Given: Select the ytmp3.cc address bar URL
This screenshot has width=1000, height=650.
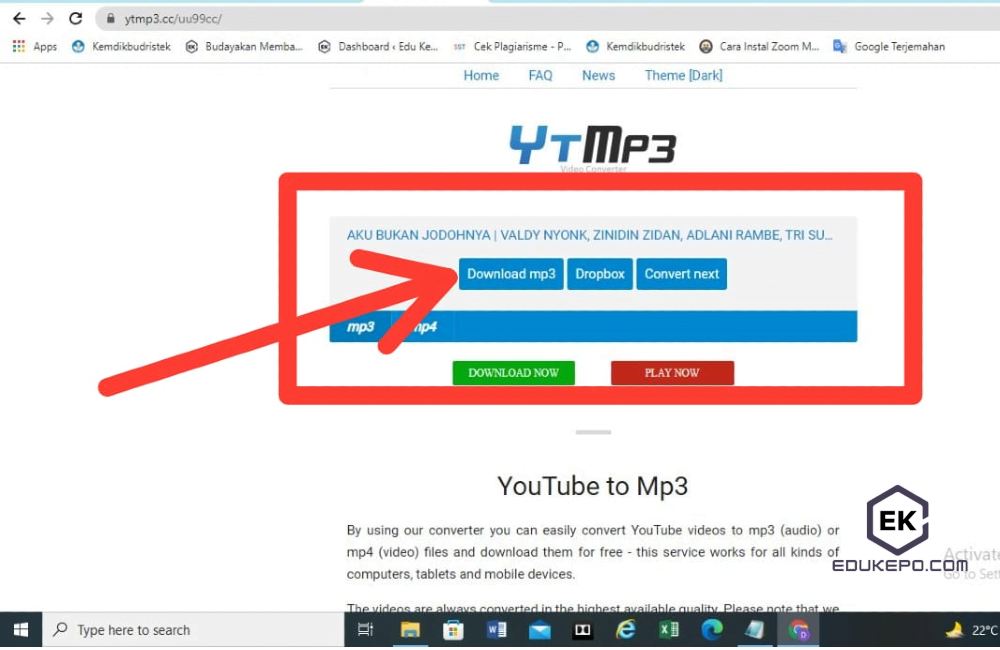Looking at the screenshot, I should [173, 19].
